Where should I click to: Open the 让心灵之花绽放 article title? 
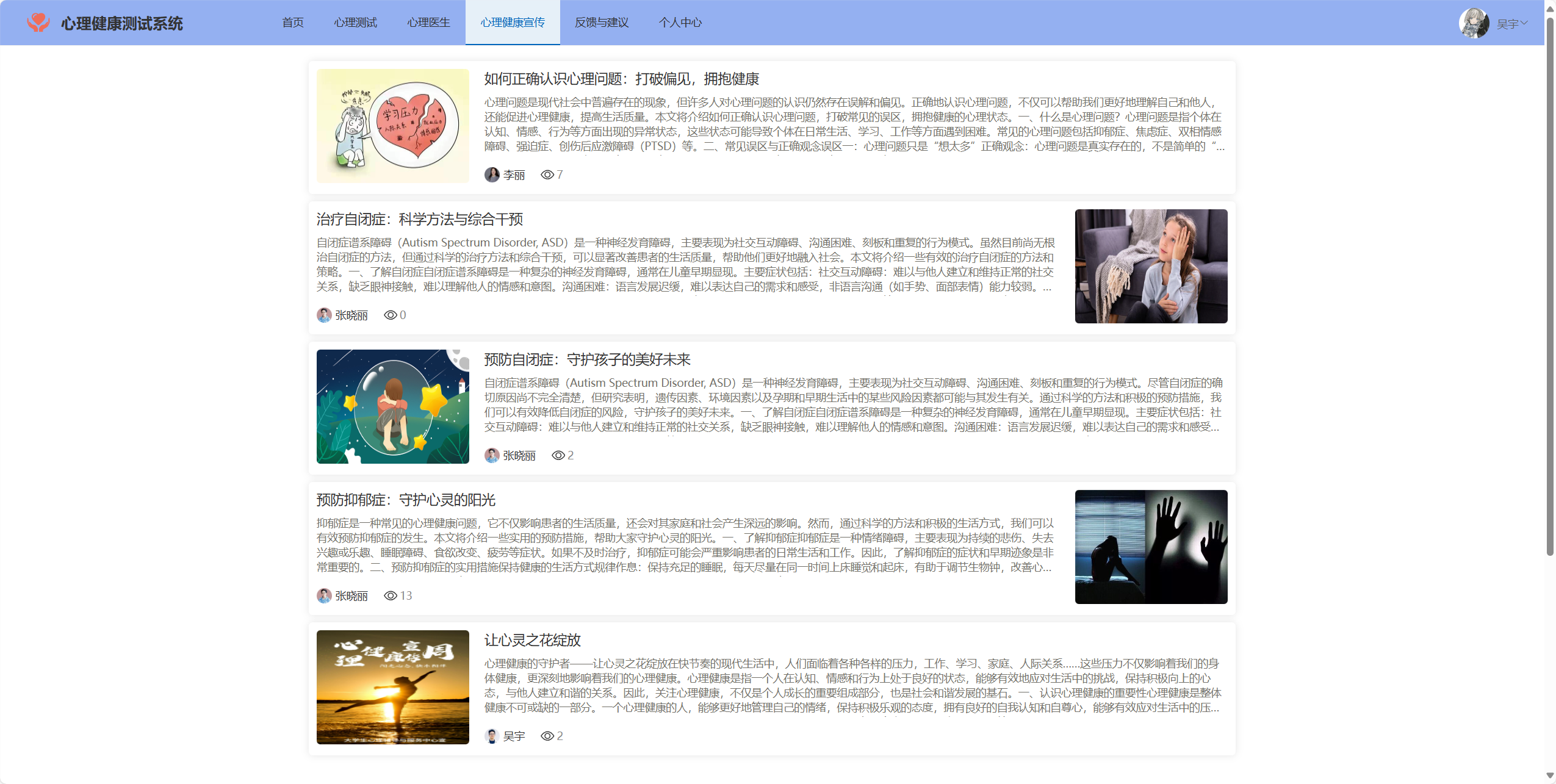coord(532,641)
